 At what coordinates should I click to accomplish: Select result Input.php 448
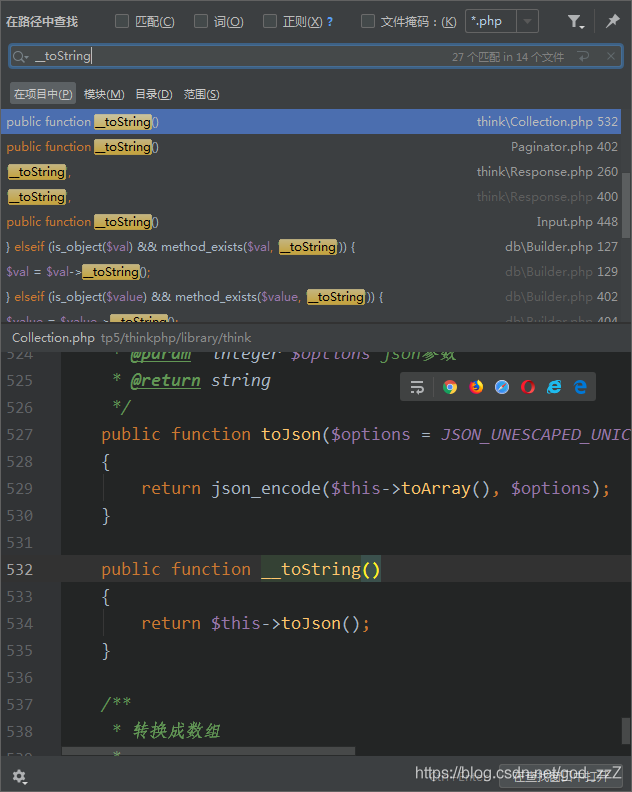pyautogui.click(x=311, y=222)
